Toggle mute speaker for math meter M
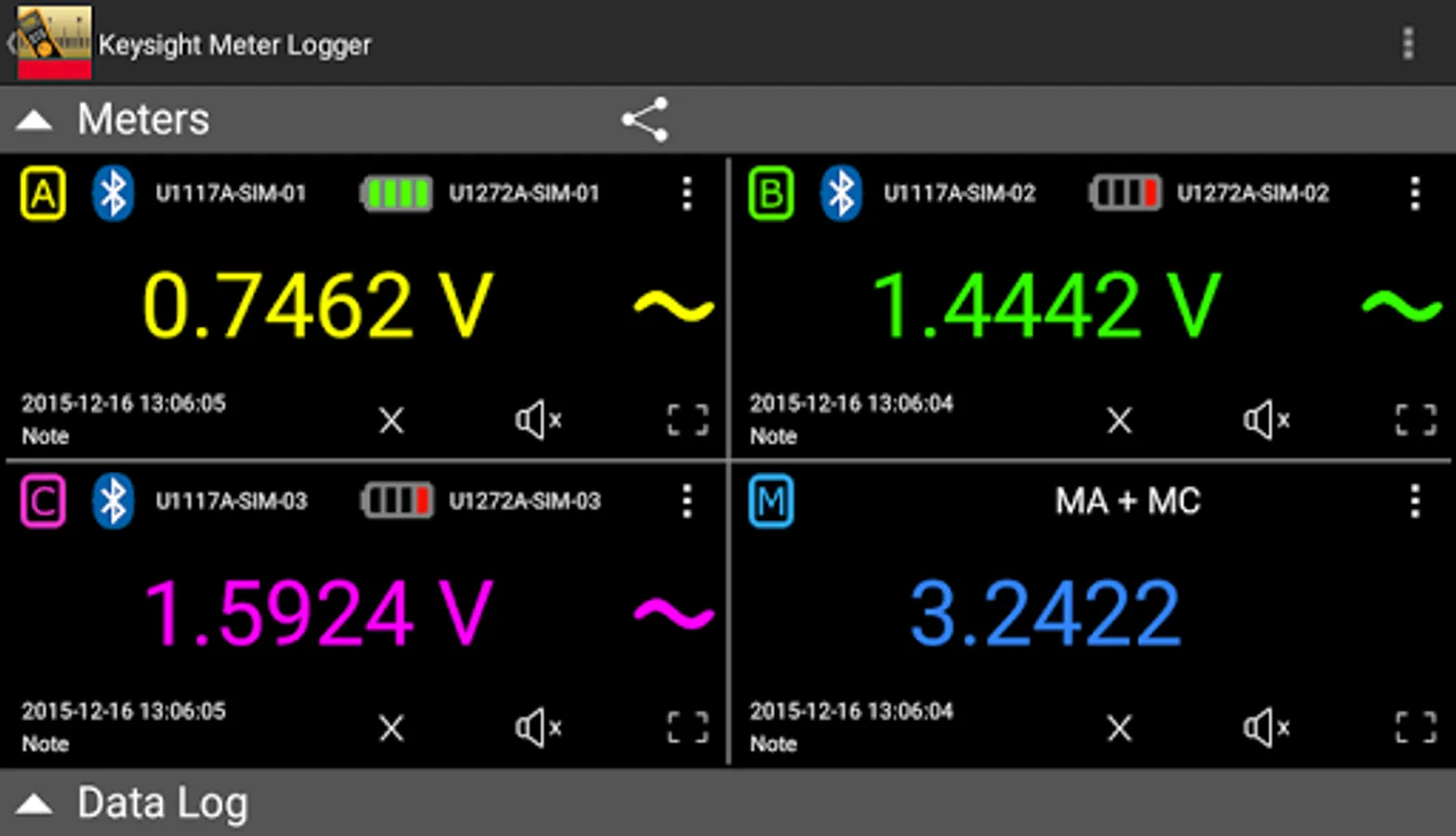The image size is (1456, 836). click(x=1267, y=727)
